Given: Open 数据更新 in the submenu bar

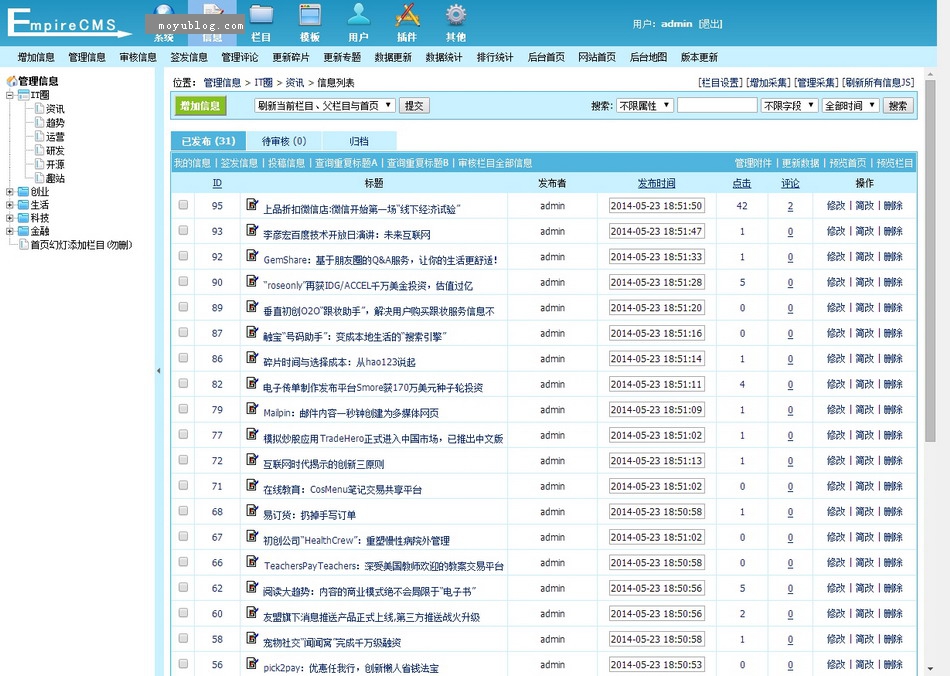Looking at the screenshot, I should tap(393, 57).
